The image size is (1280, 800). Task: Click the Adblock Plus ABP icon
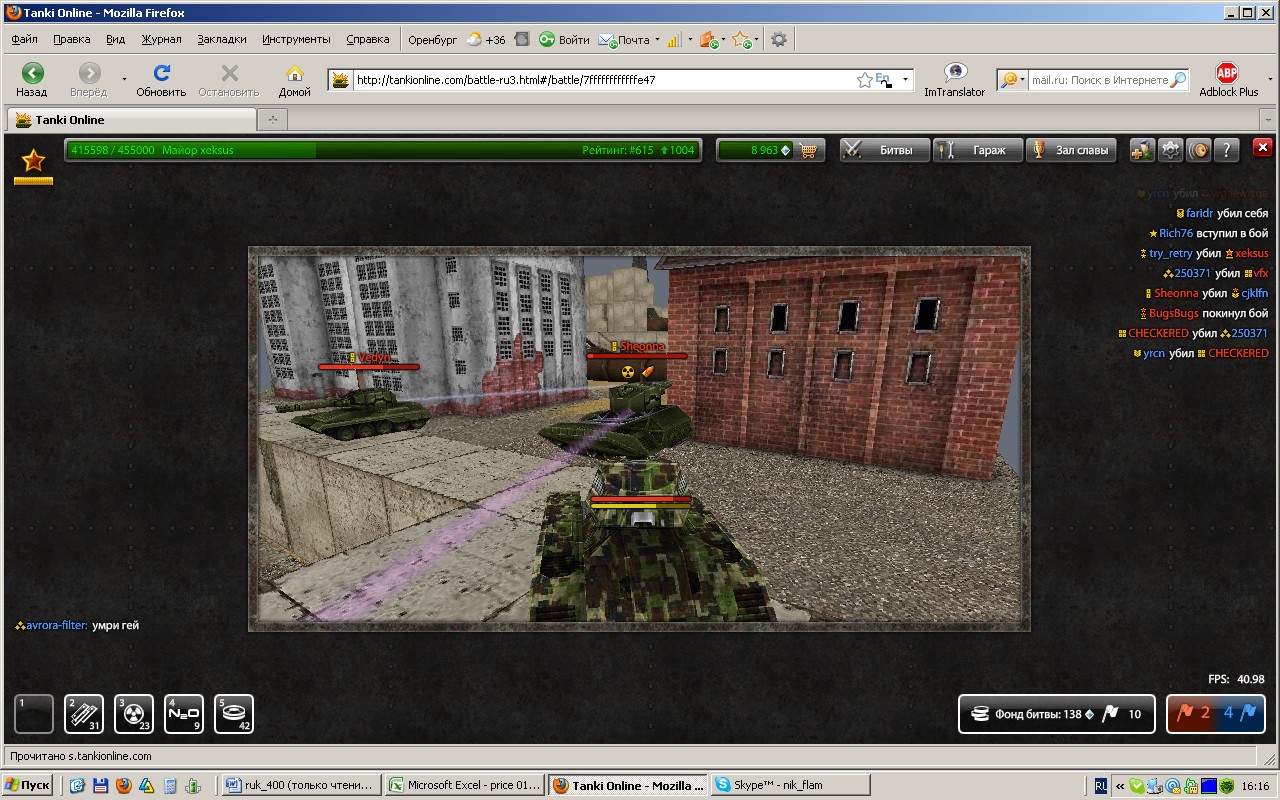[1227, 73]
